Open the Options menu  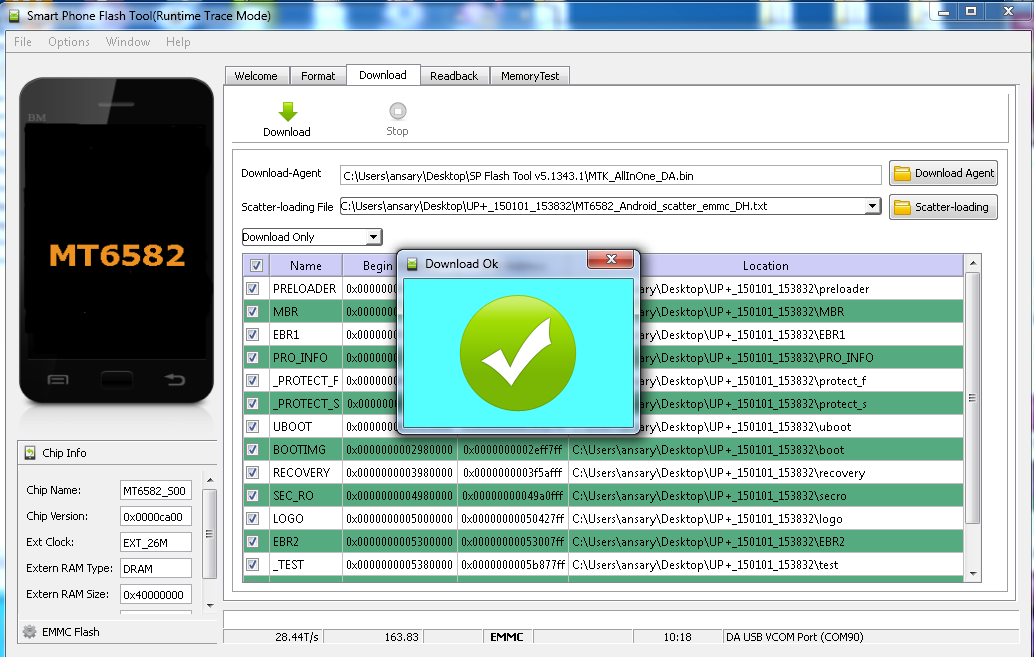tap(69, 42)
